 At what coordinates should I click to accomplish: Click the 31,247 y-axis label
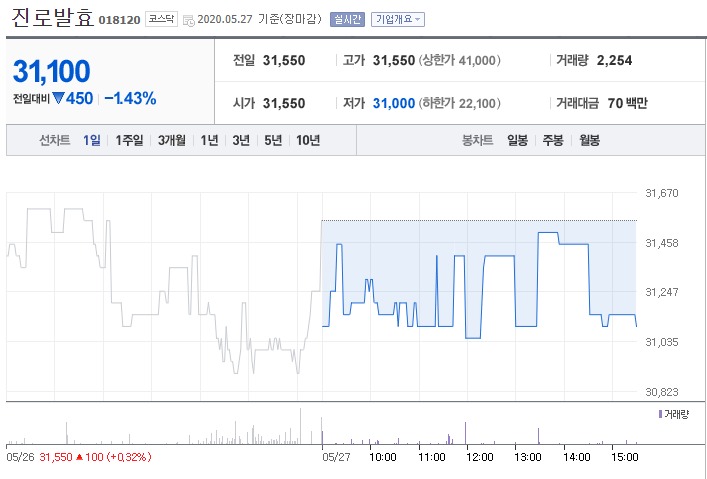pyautogui.click(x=661, y=292)
